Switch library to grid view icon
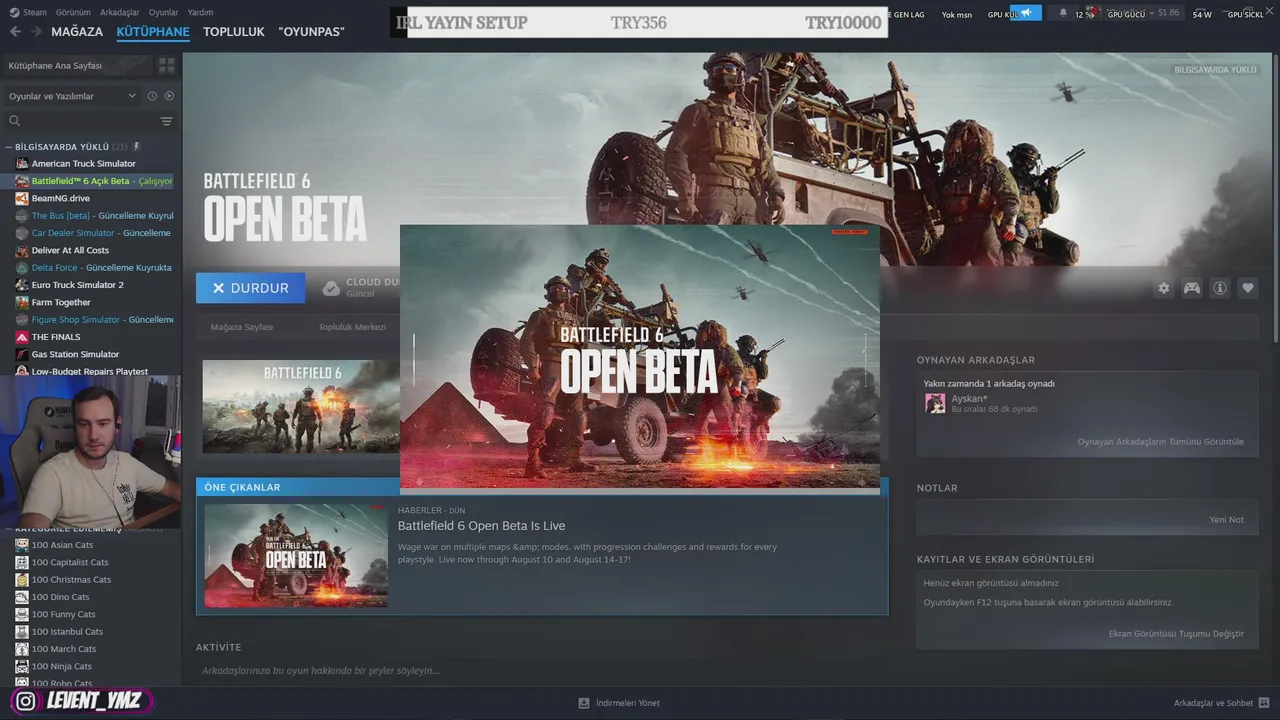Screen dimensions: 1280x720 166,65
